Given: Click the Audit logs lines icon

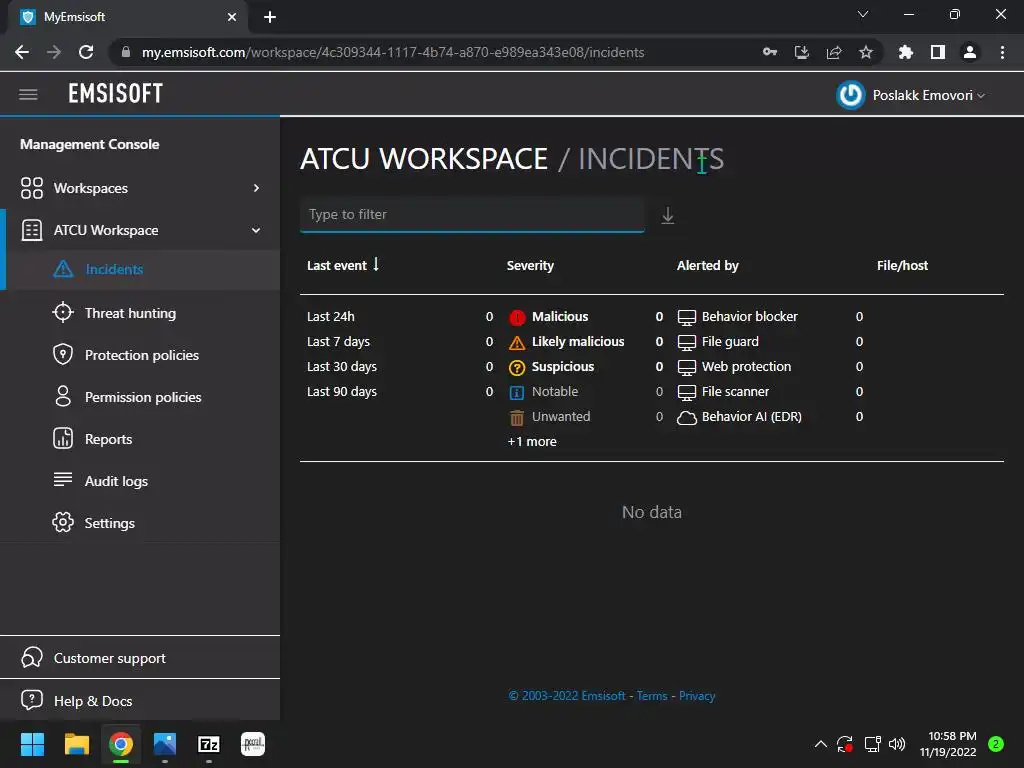Looking at the screenshot, I should [x=63, y=480].
